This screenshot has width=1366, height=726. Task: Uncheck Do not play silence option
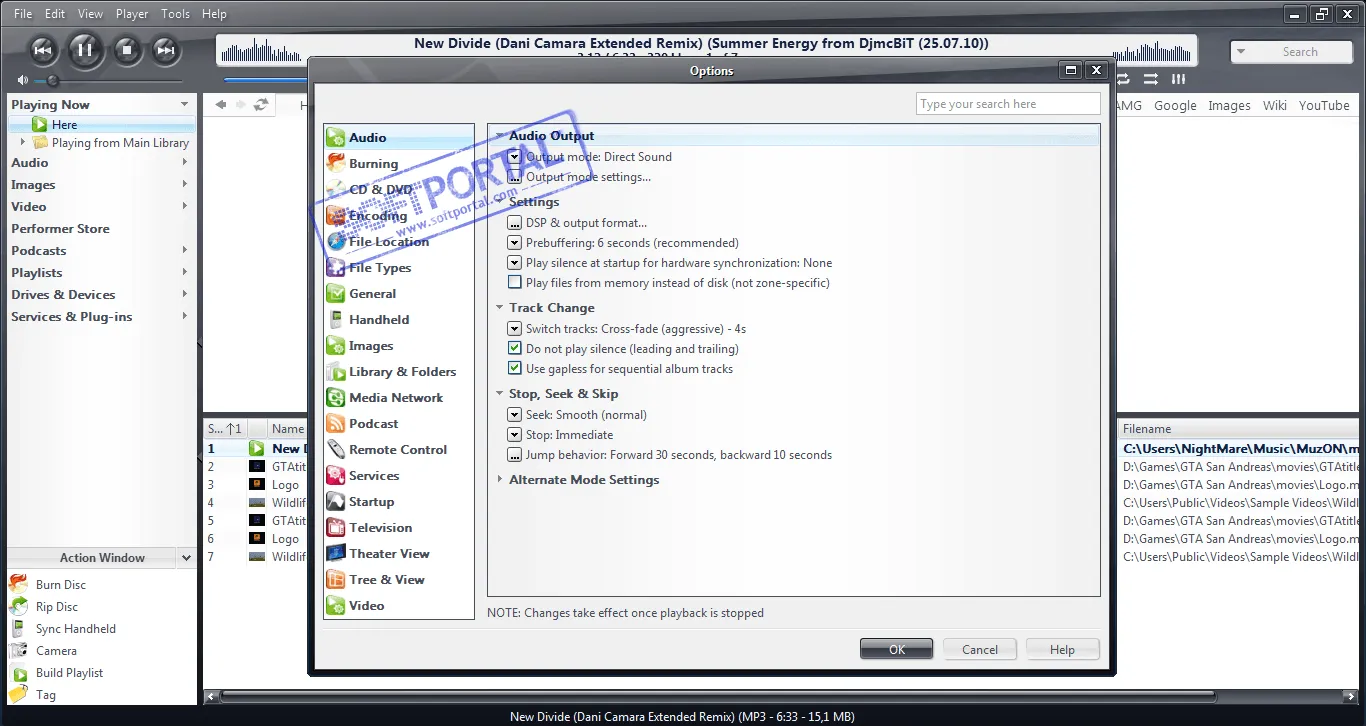[515, 349]
